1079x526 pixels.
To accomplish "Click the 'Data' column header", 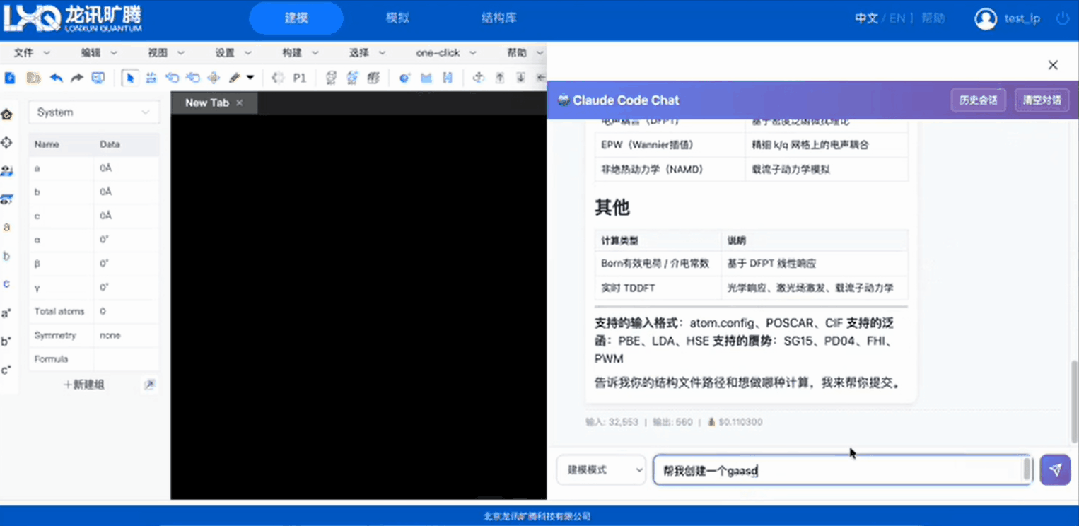I will coord(109,145).
